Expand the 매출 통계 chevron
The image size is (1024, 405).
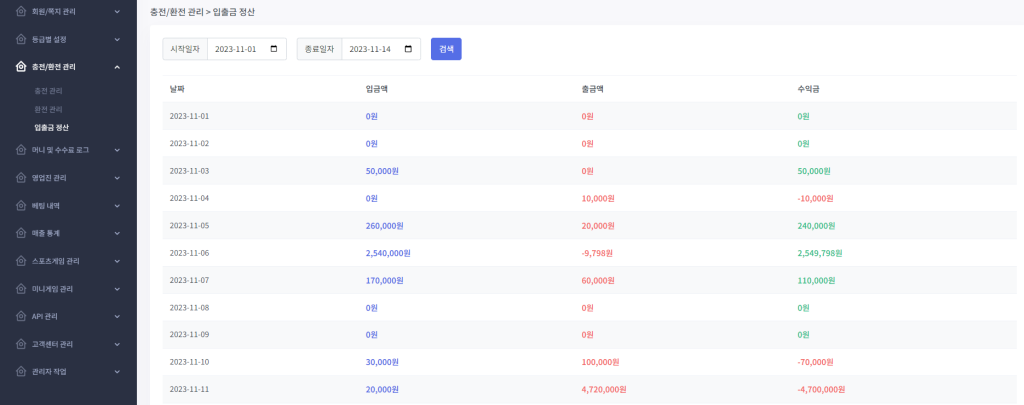pos(117,233)
